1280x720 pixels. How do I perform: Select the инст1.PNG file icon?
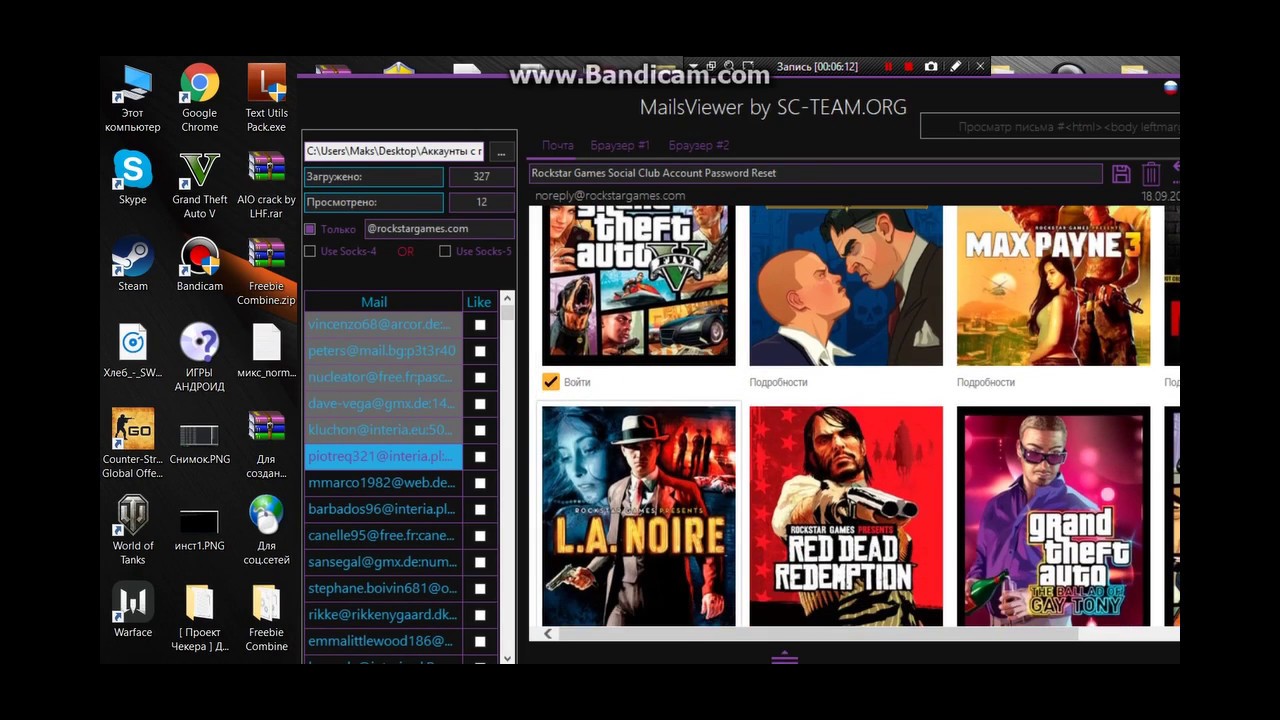[x=200, y=530]
